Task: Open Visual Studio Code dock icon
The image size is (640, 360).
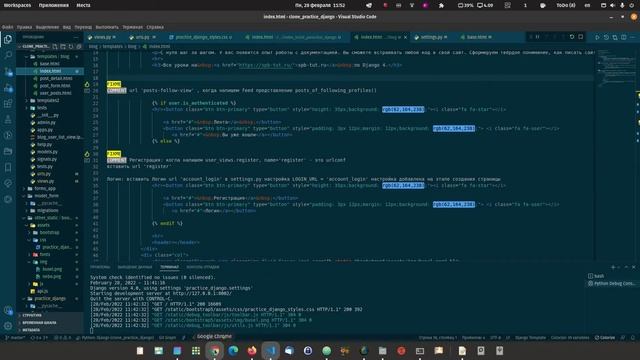Action: click(x=270, y=351)
